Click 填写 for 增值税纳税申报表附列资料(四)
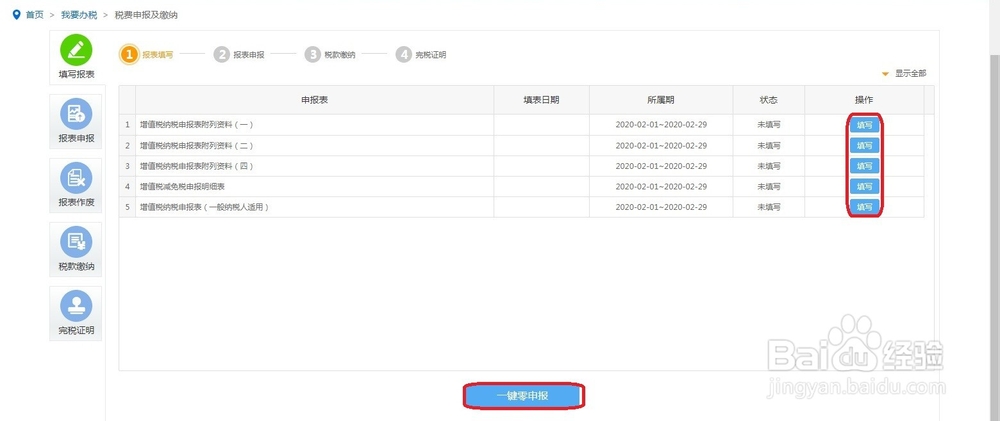Image resolution: width=1000 pixels, height=421 pixels. click(864, 166)
